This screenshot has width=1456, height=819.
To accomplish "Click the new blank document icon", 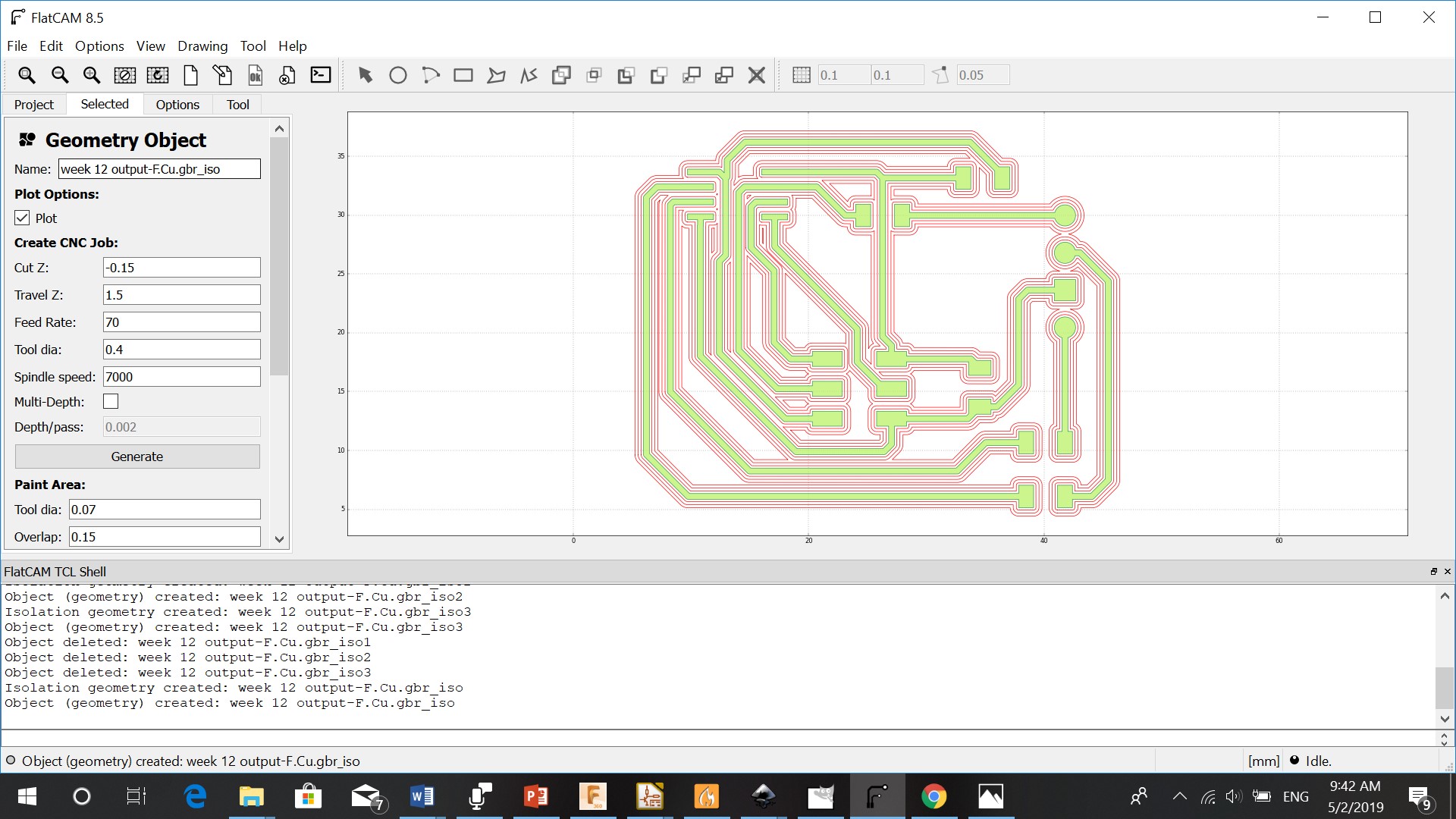I will click(x=190, y=75).
